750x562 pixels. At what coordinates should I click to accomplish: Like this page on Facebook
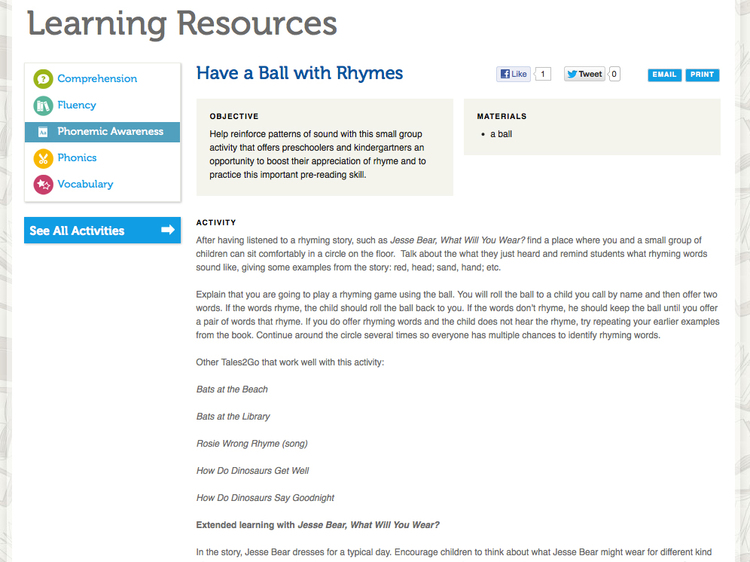pos(514,74)
